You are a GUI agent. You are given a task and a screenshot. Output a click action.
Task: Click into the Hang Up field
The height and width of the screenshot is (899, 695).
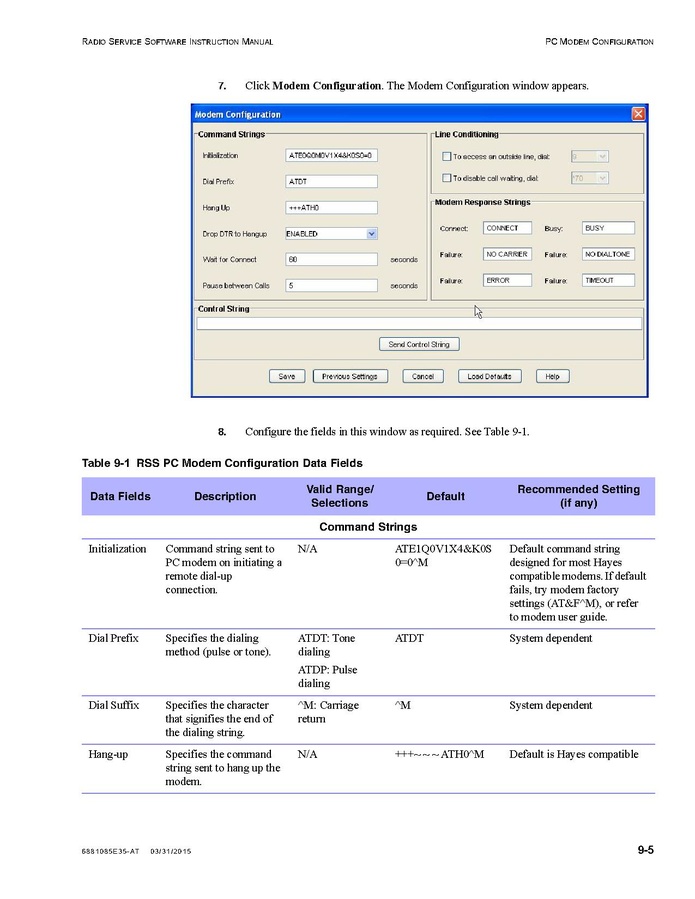[x=331, y=208]
